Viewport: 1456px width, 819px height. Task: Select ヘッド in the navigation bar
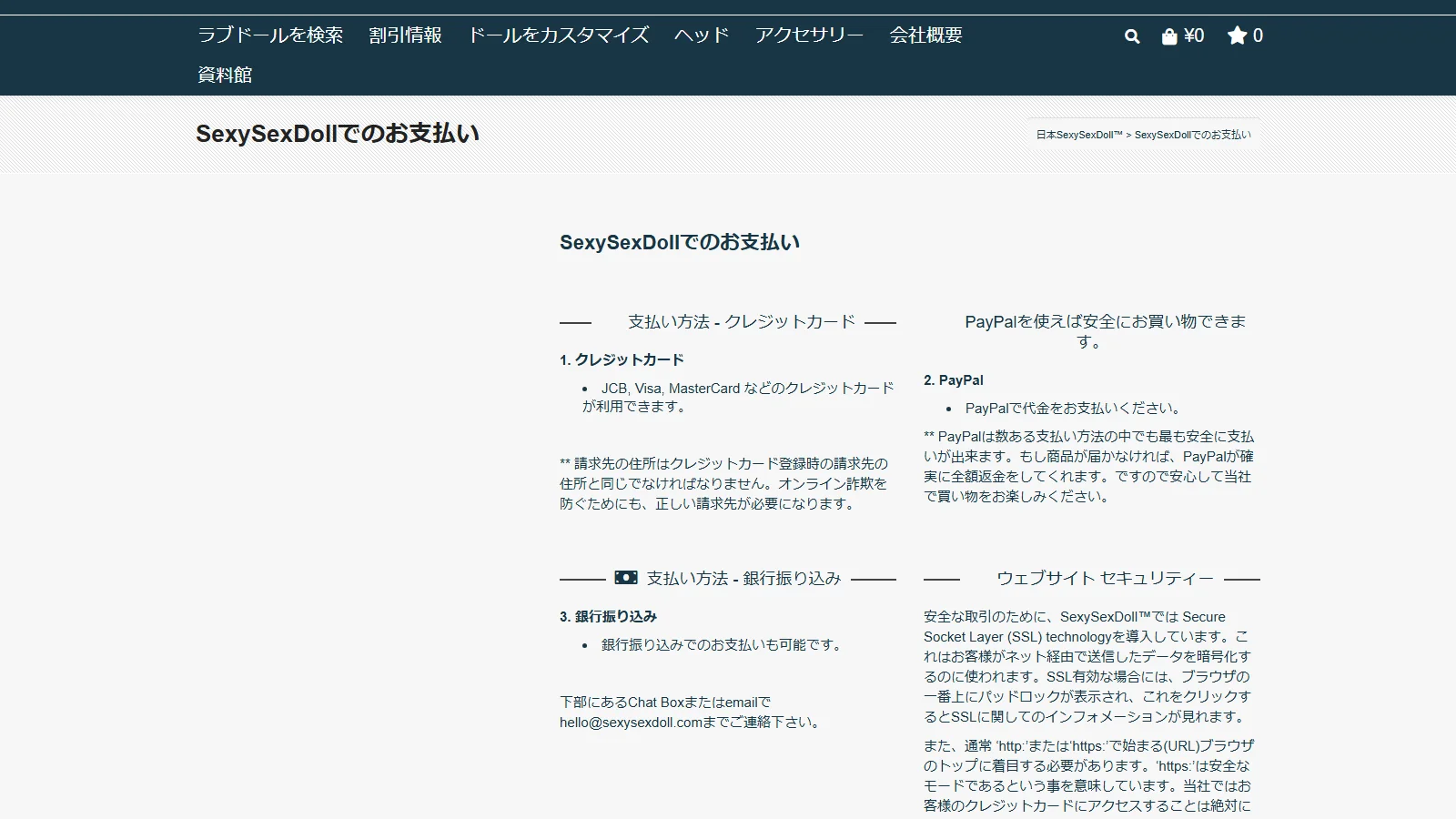coord(702,35)
